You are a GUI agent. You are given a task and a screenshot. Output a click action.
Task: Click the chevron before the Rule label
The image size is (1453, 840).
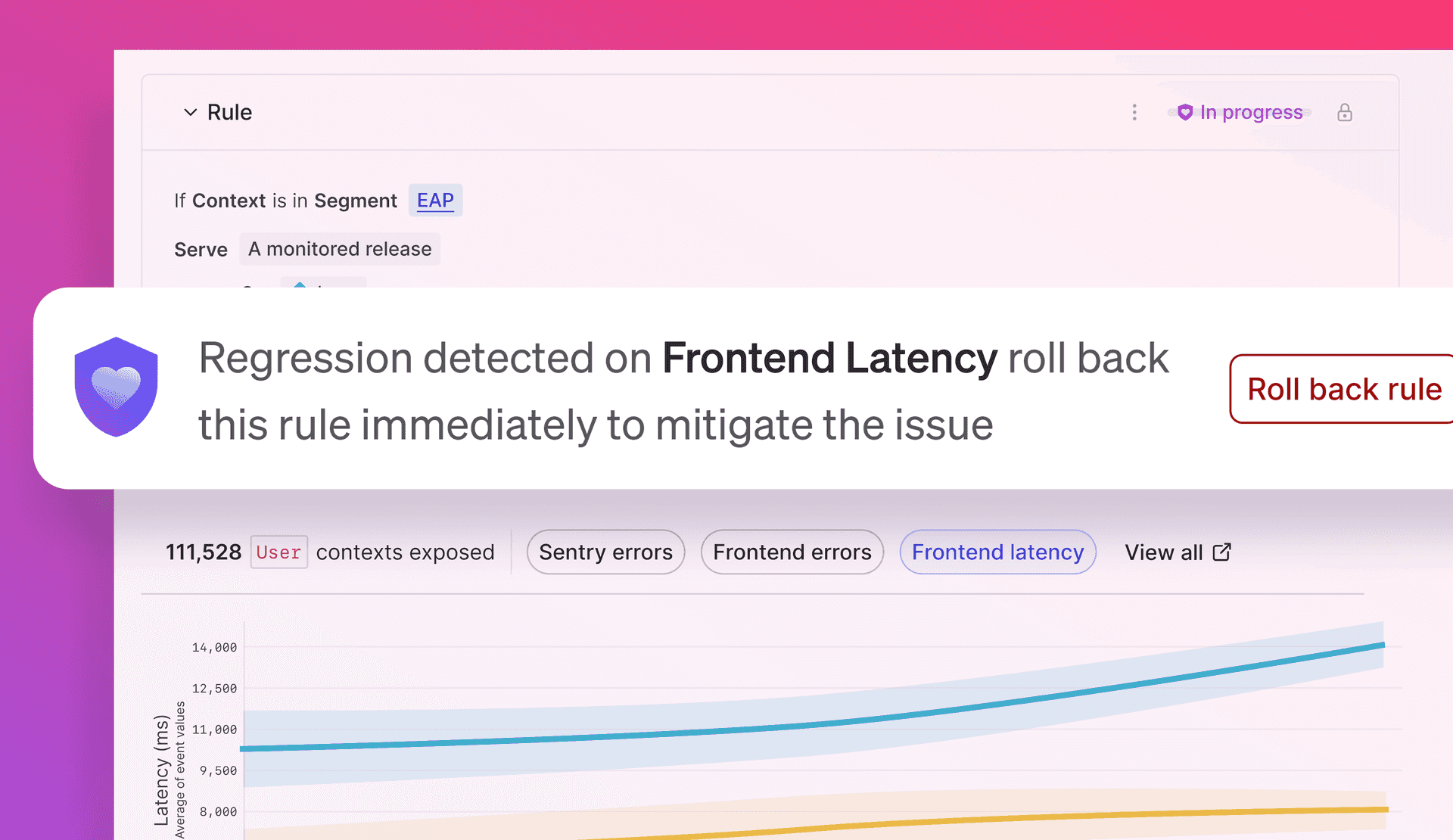tap(190, 112)
